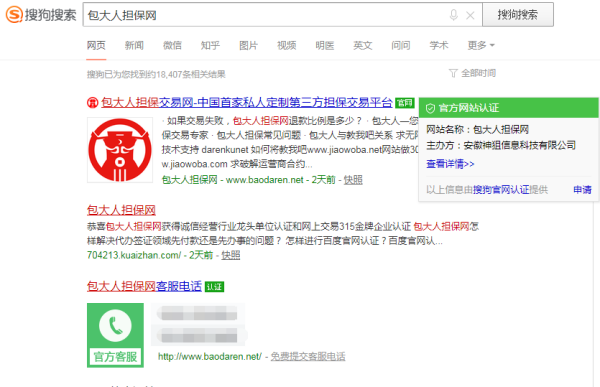Open result 包大人担保交易网-中国首家私人定制第三方担保交易平台

247,102
